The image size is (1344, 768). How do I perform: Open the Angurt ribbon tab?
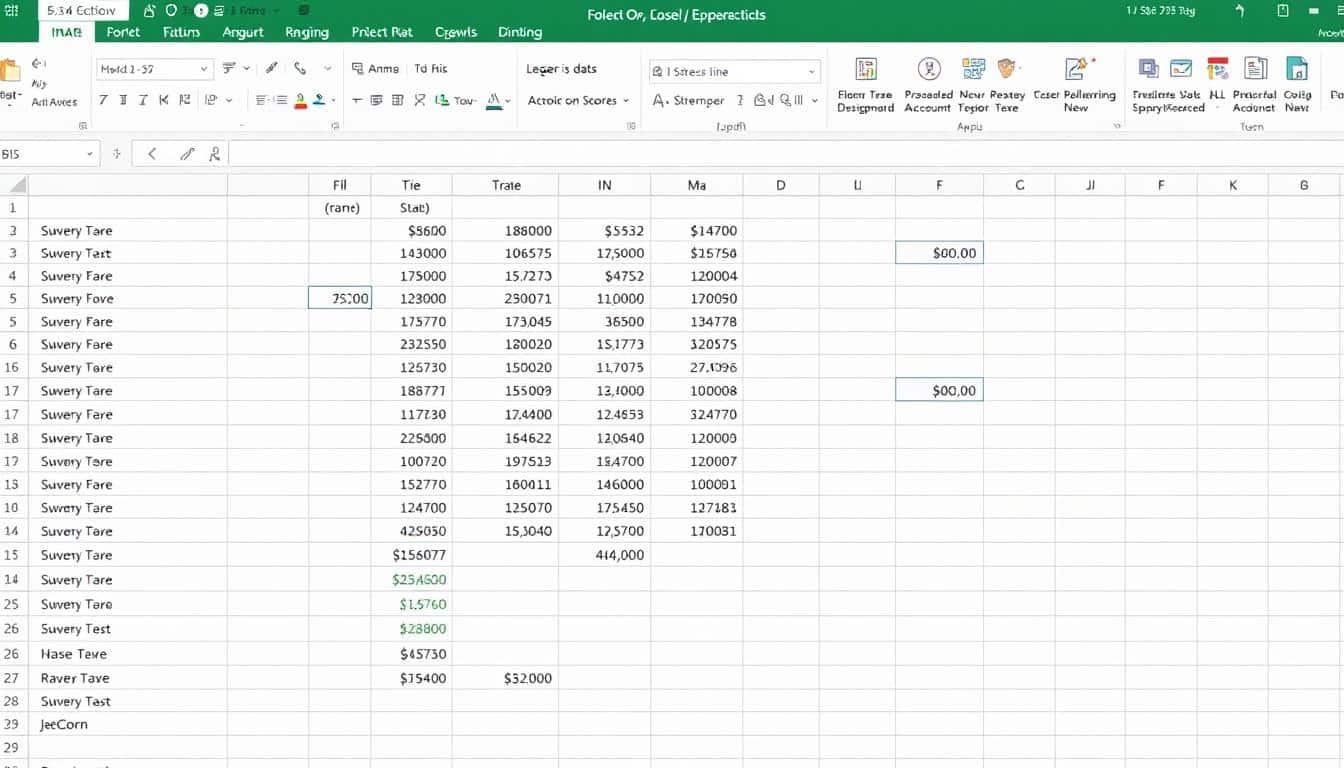click(243, 32)
